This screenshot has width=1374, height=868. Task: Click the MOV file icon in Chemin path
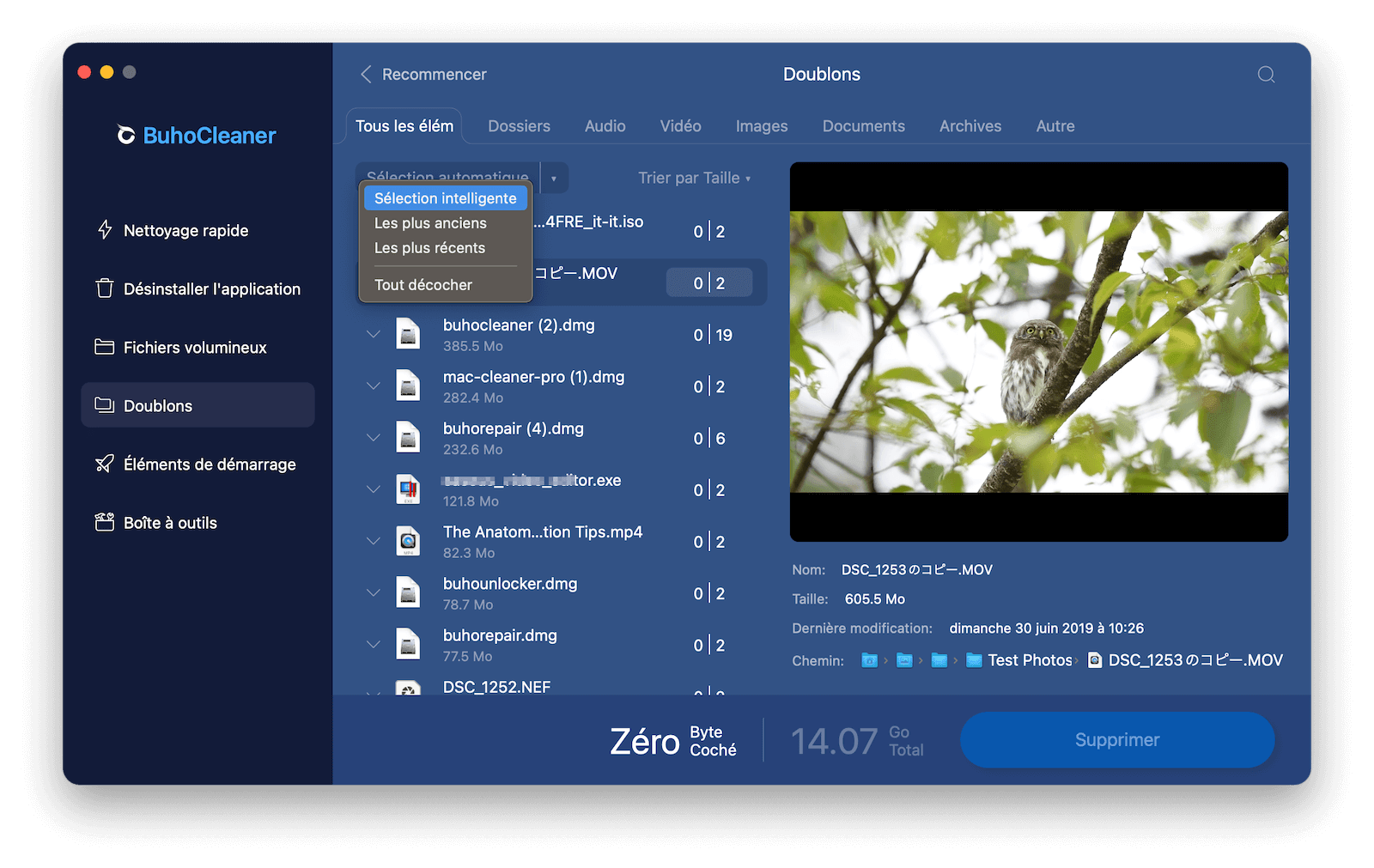click(x=1095, y=660)
